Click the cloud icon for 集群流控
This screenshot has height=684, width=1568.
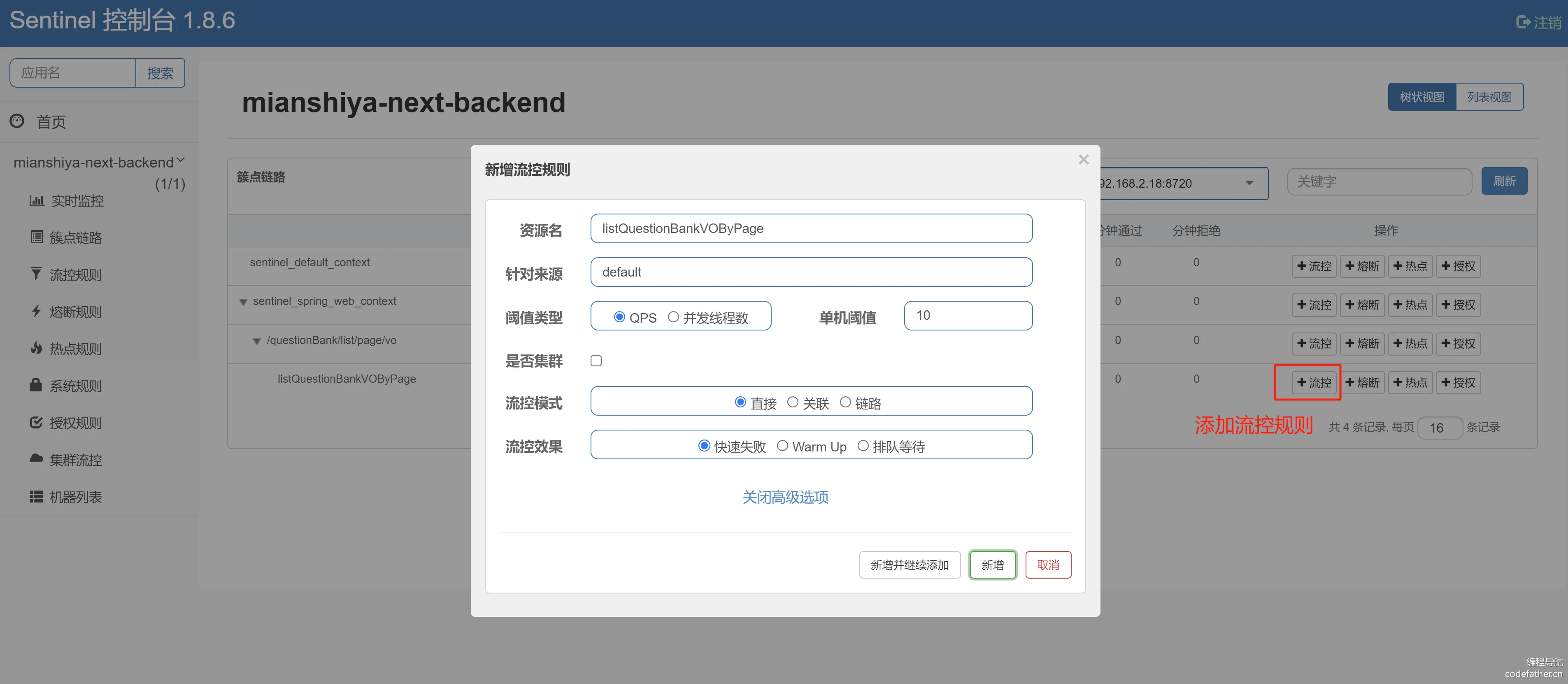(37, 459)
